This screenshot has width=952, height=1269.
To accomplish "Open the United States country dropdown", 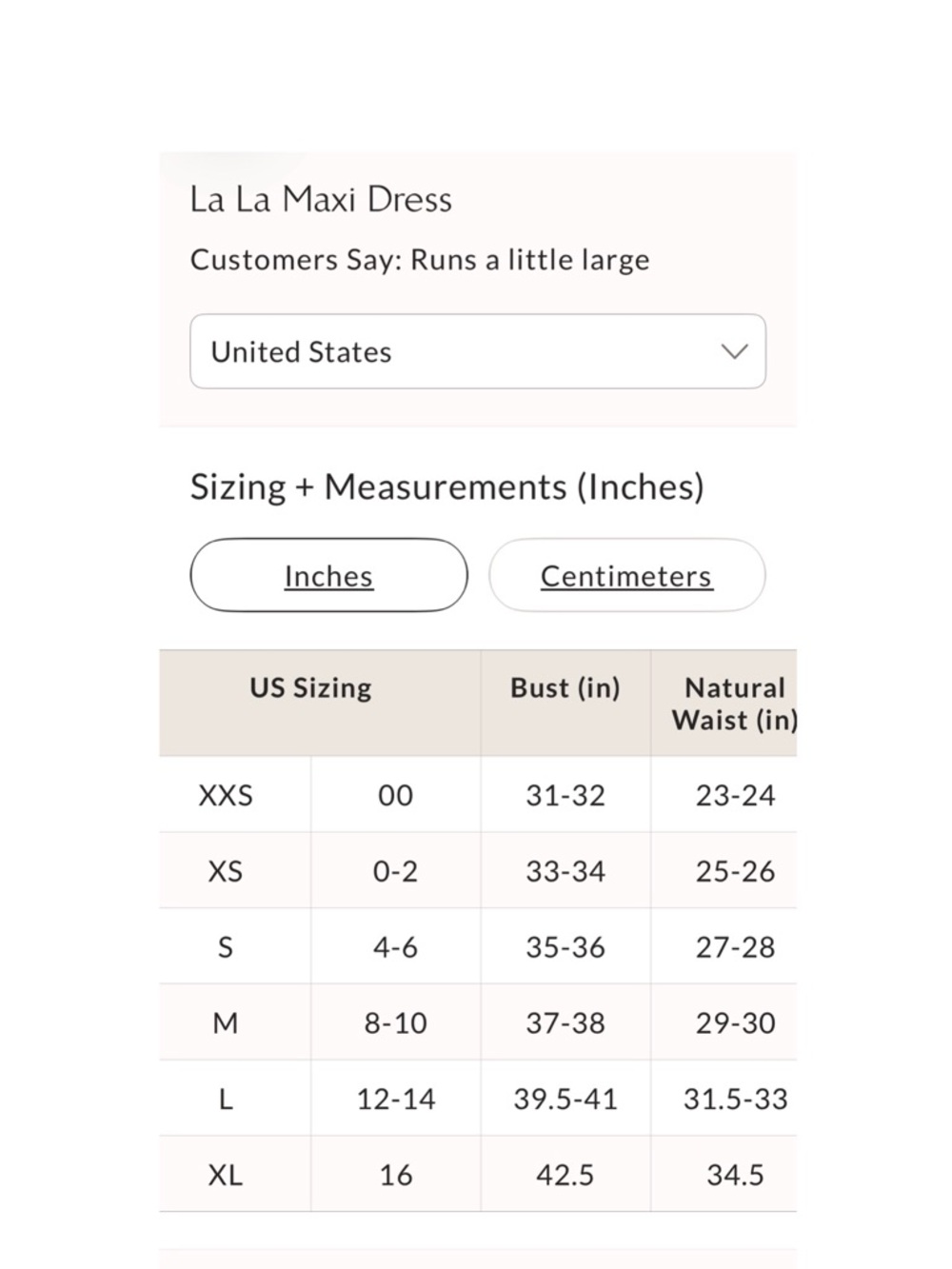I will [476, 351].
